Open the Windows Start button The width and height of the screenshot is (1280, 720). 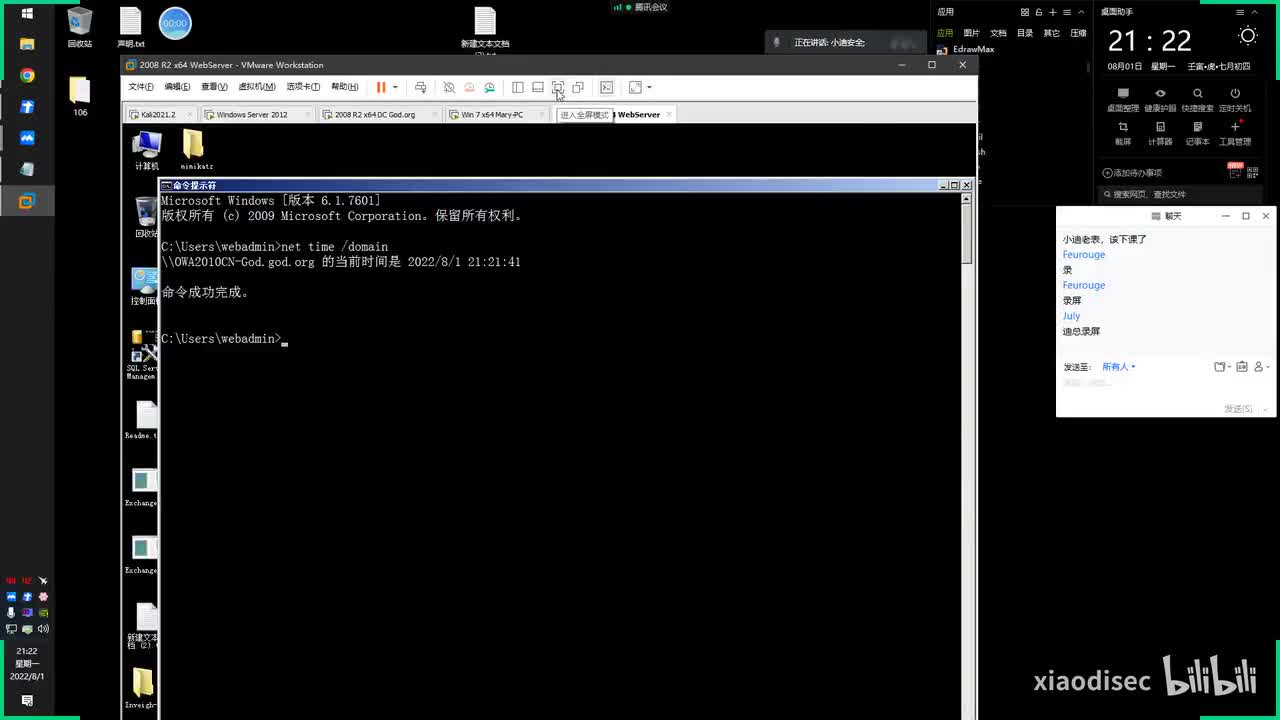27,14
